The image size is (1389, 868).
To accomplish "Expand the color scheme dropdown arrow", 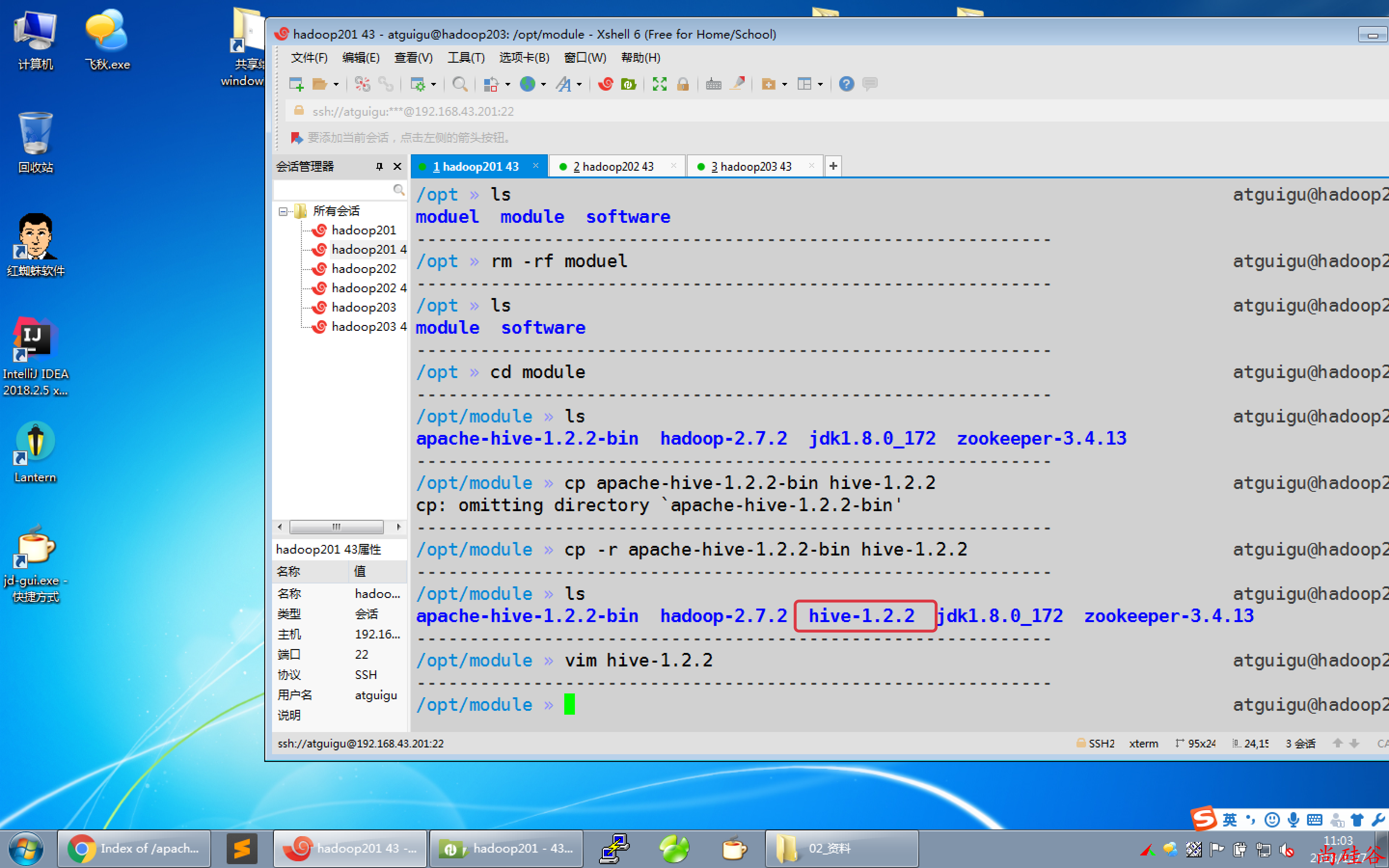I will pyautogui.click(x=508, y=84).
